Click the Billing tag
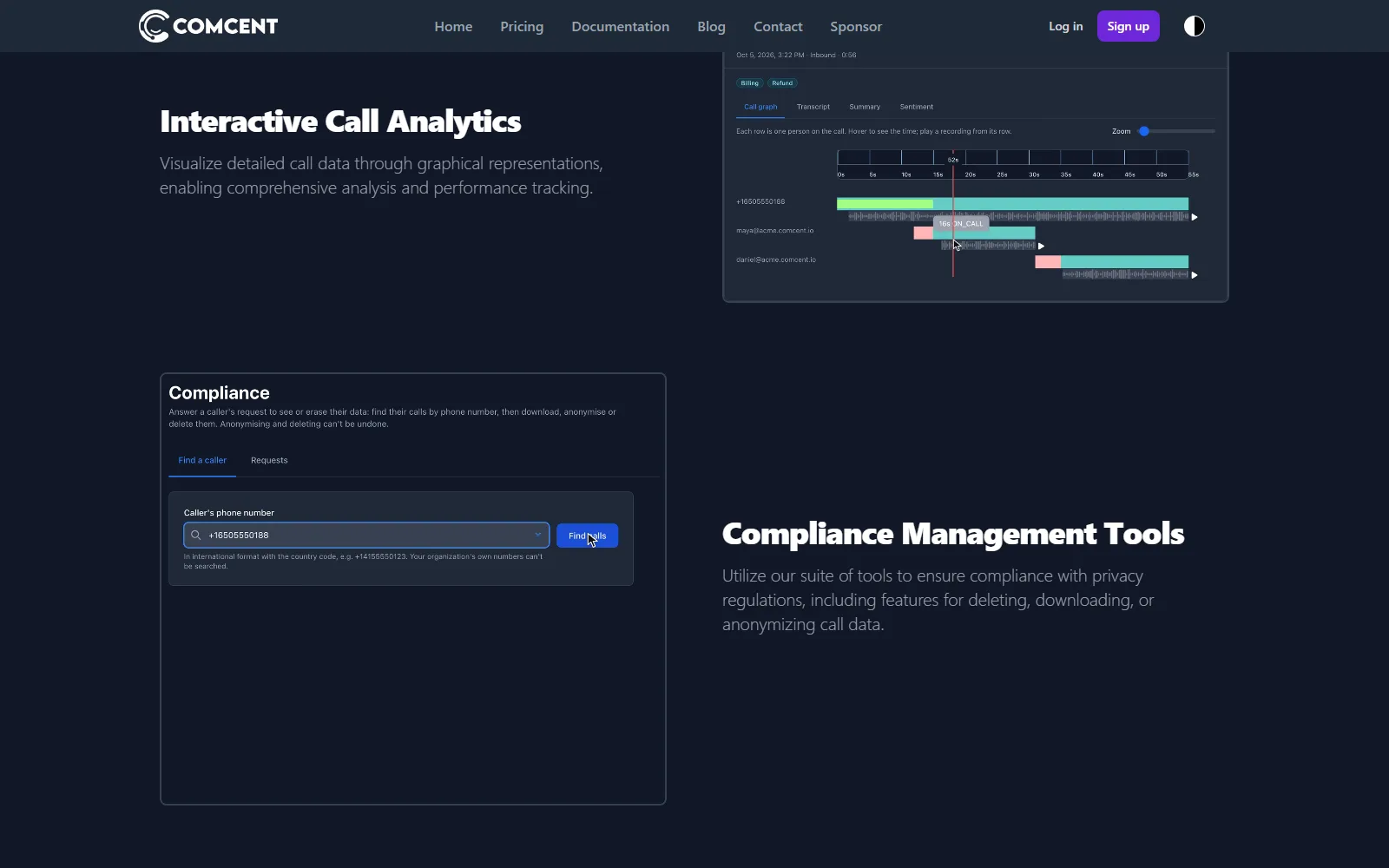Viewport: 1389px width, 868px height. (x=750, y=83)
